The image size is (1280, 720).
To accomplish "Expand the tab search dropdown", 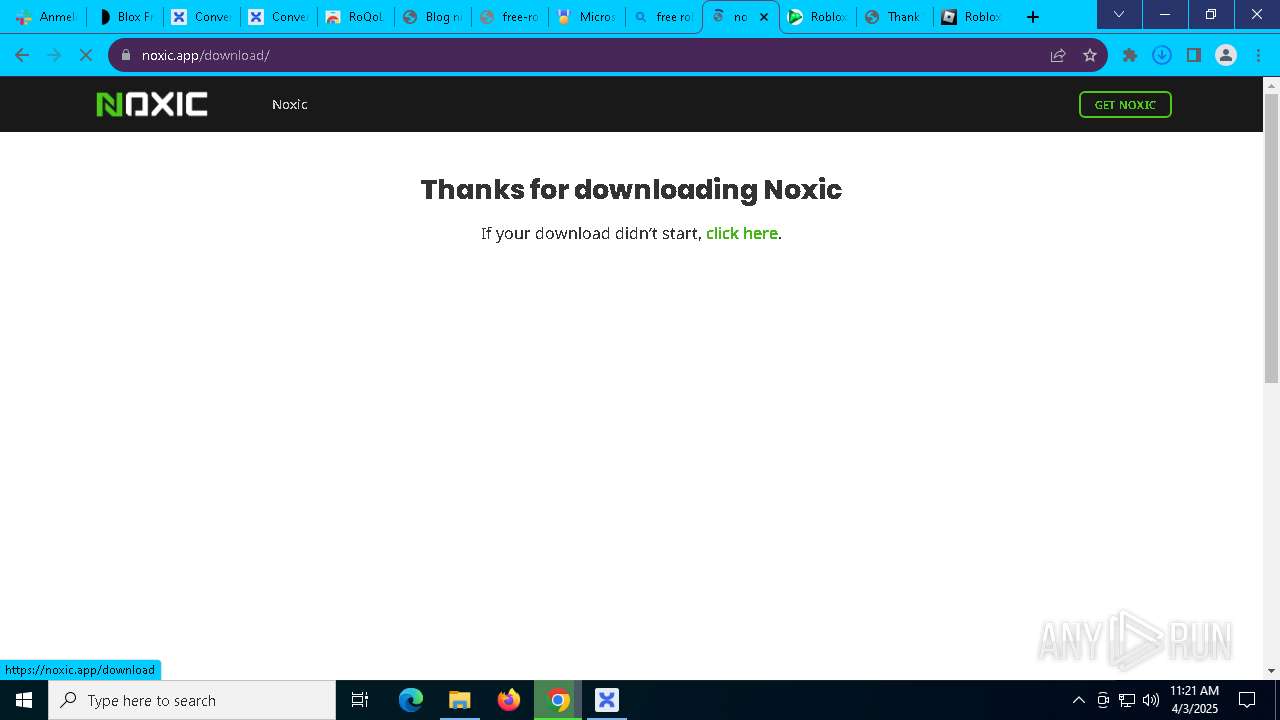I will click(x=1119, y=15).
